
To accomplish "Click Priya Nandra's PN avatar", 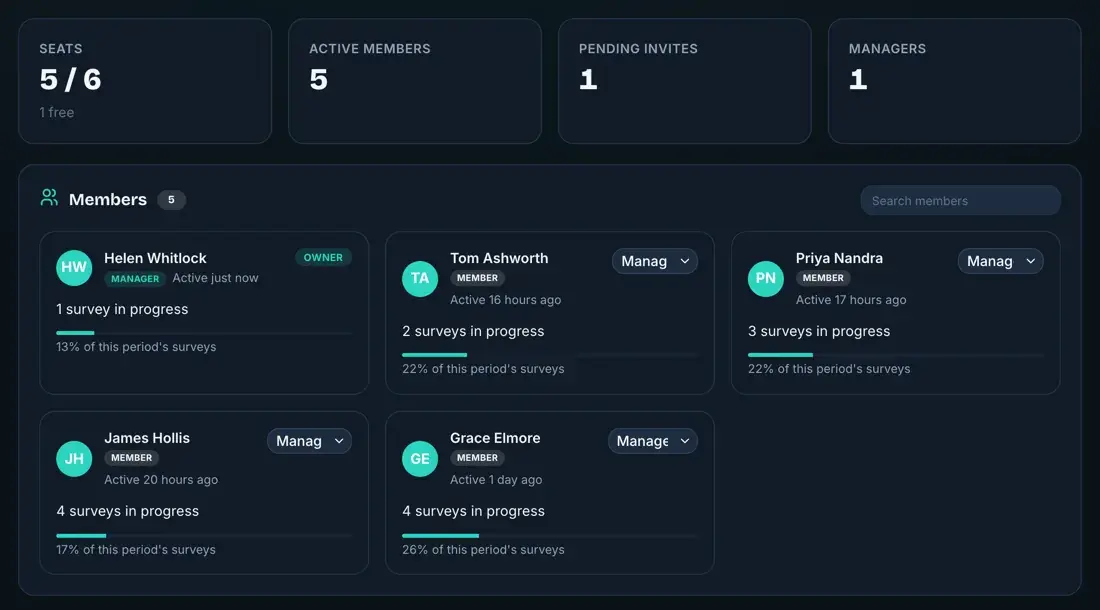I will point(766,278).
